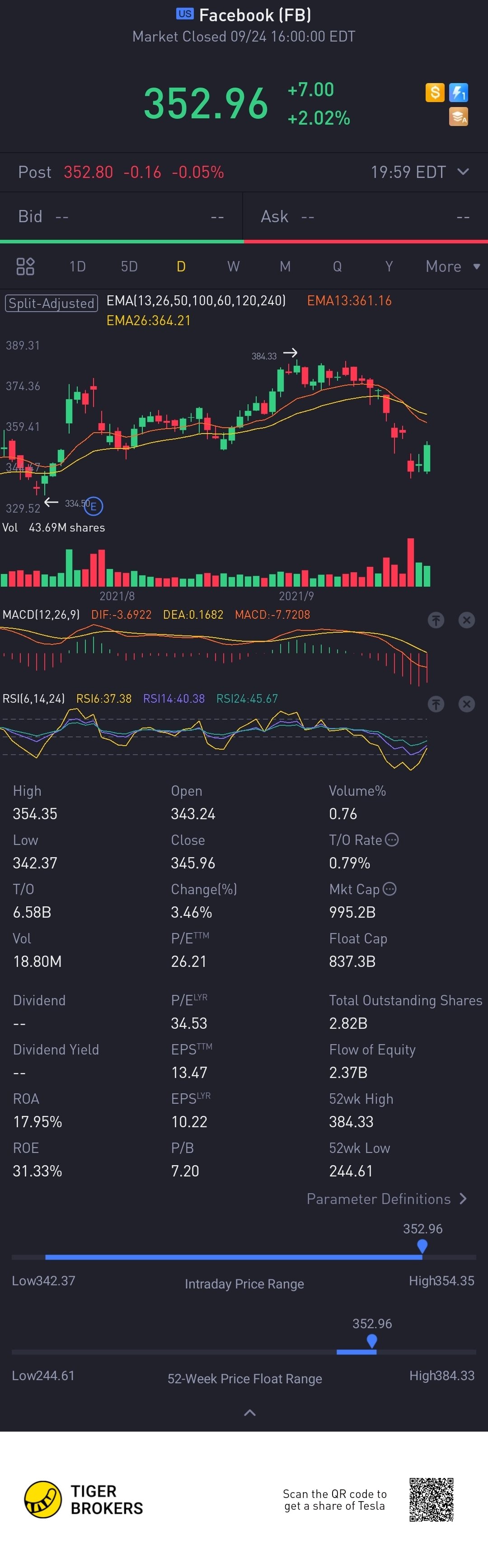
Task: Switch to the 5D chart tab
Action: [x=129, y=266]
